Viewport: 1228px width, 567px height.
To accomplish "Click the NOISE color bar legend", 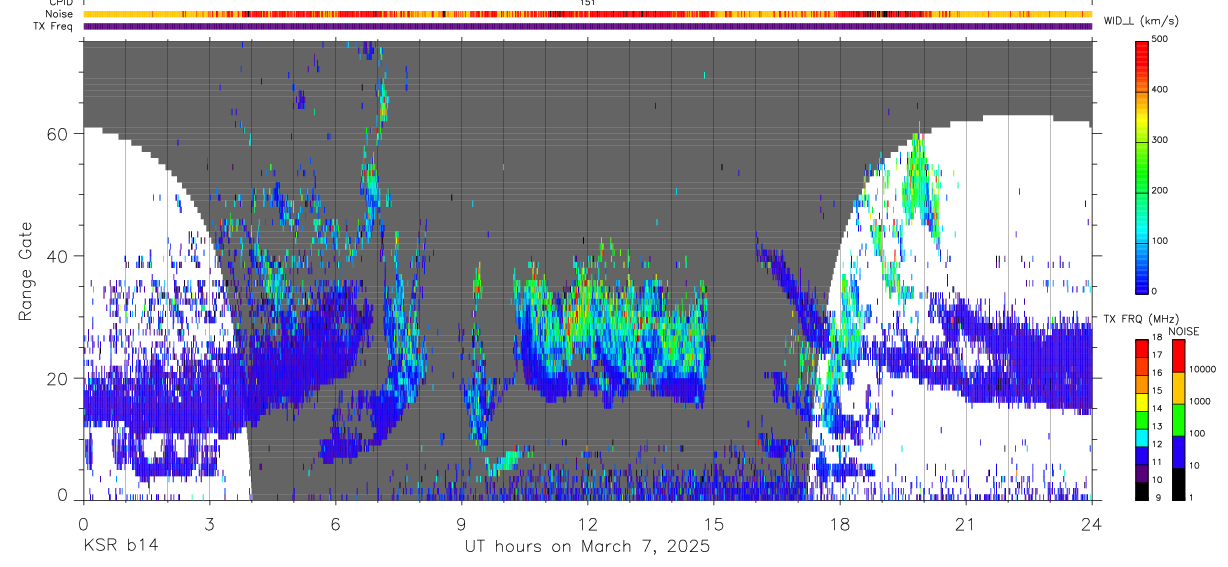I will point(1179,420).
